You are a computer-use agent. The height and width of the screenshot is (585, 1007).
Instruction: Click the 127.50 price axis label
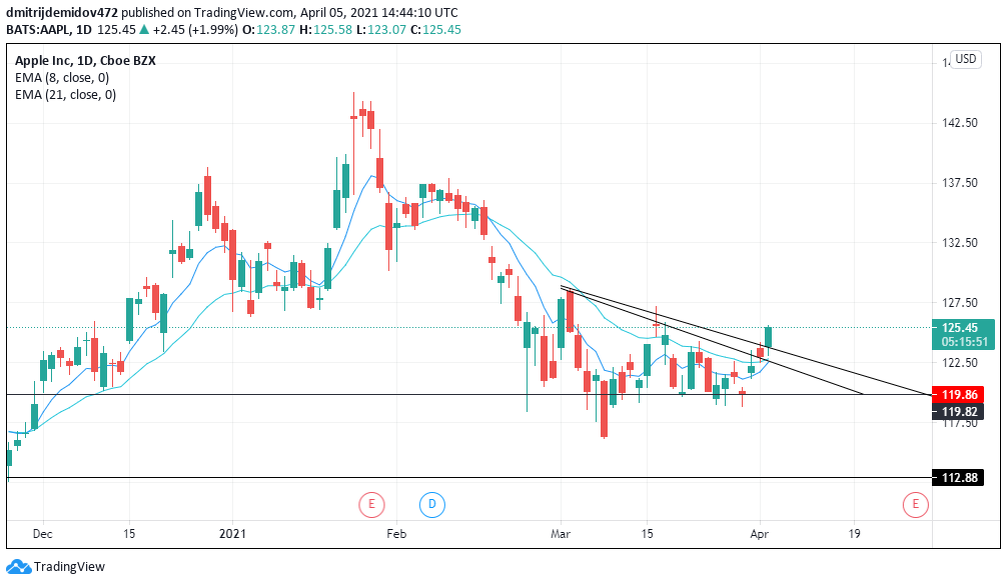959,302
